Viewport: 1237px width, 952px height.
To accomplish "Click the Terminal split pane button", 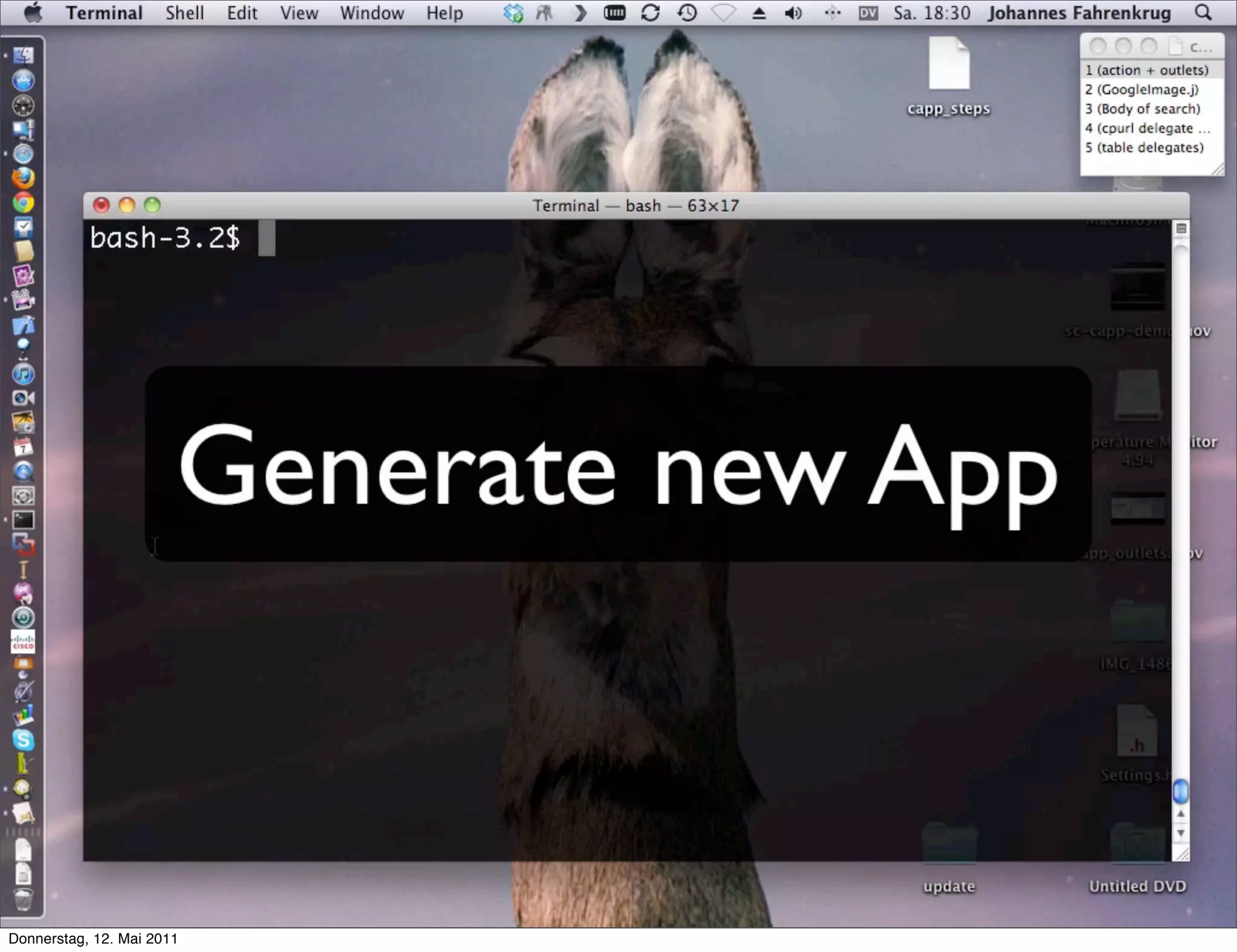I will 1181,228.
